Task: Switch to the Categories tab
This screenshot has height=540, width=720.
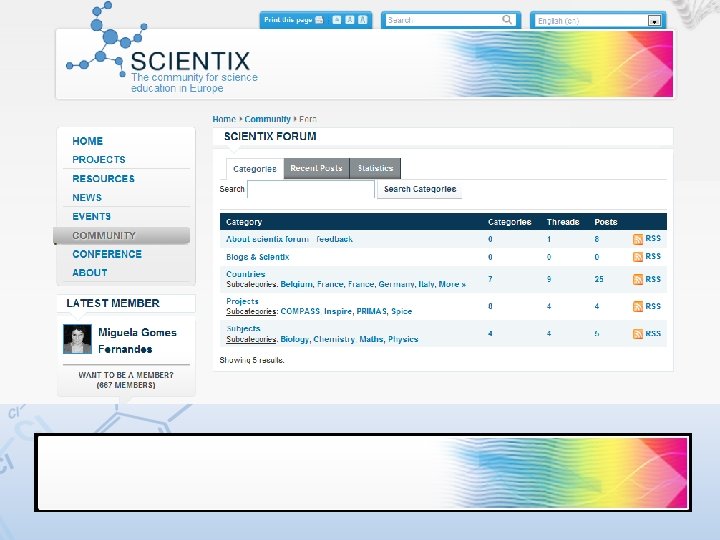Action: [x=255, y=169]
